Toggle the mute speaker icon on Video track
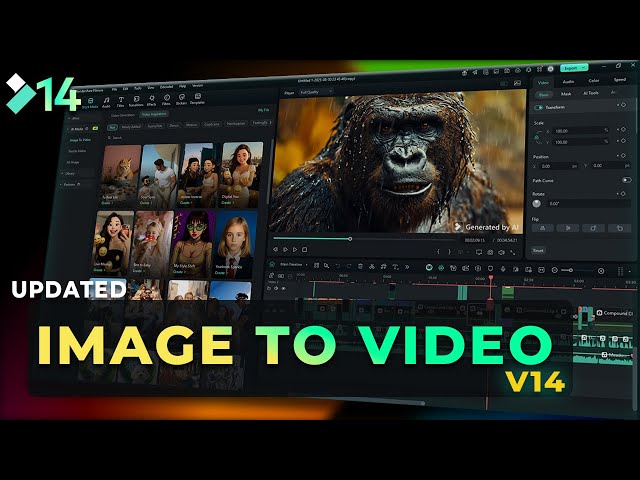640x480 pixels. point(276,288)
